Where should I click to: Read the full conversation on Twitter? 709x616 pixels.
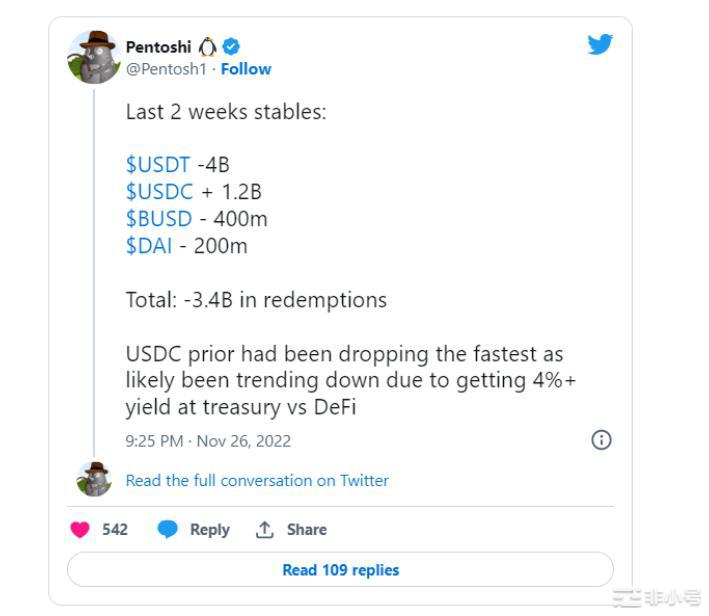pyautogui.click(x=257, y=481)
